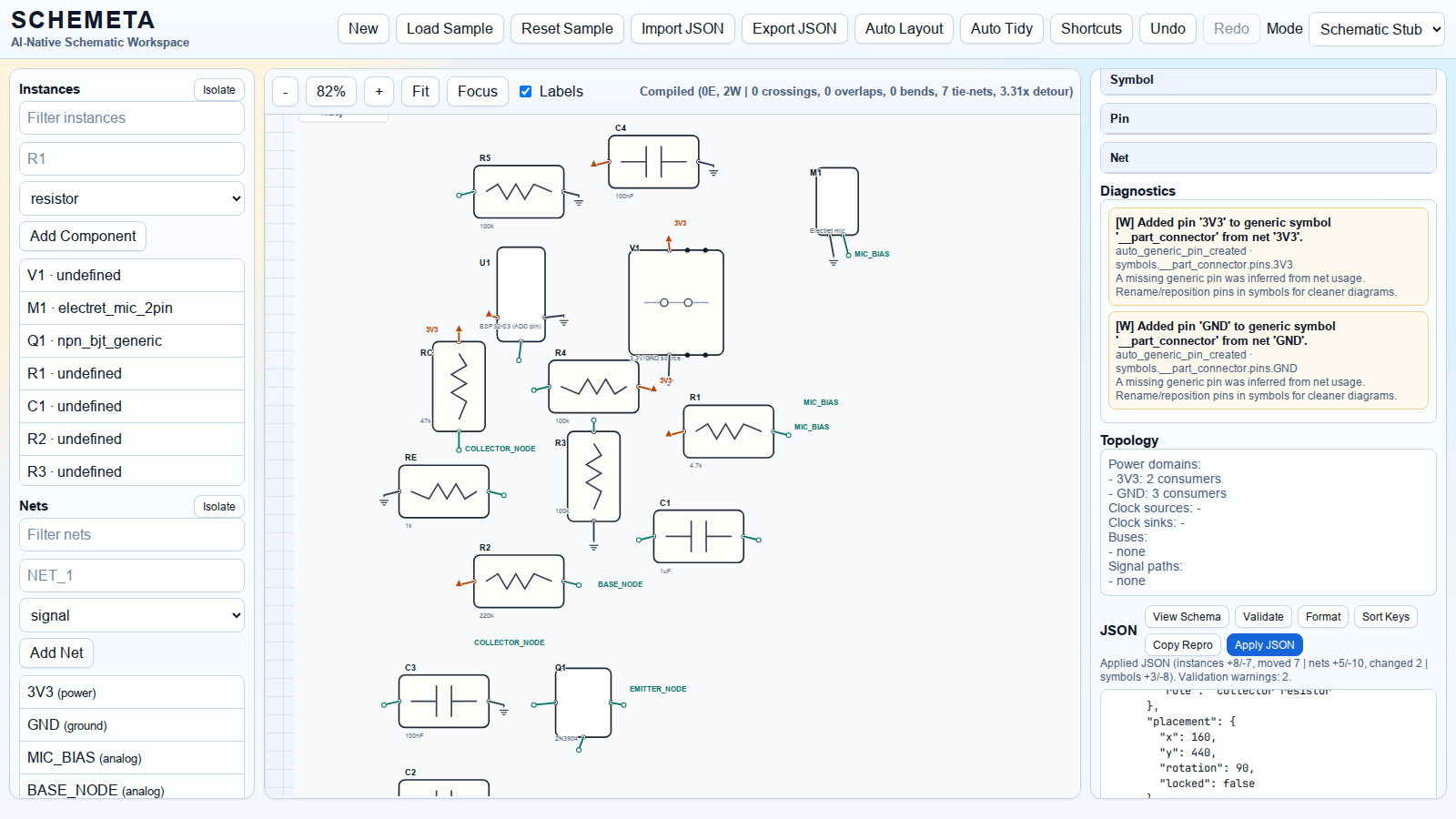Click the Q1 transistor symbol
1456x819 pixels.
582,703
